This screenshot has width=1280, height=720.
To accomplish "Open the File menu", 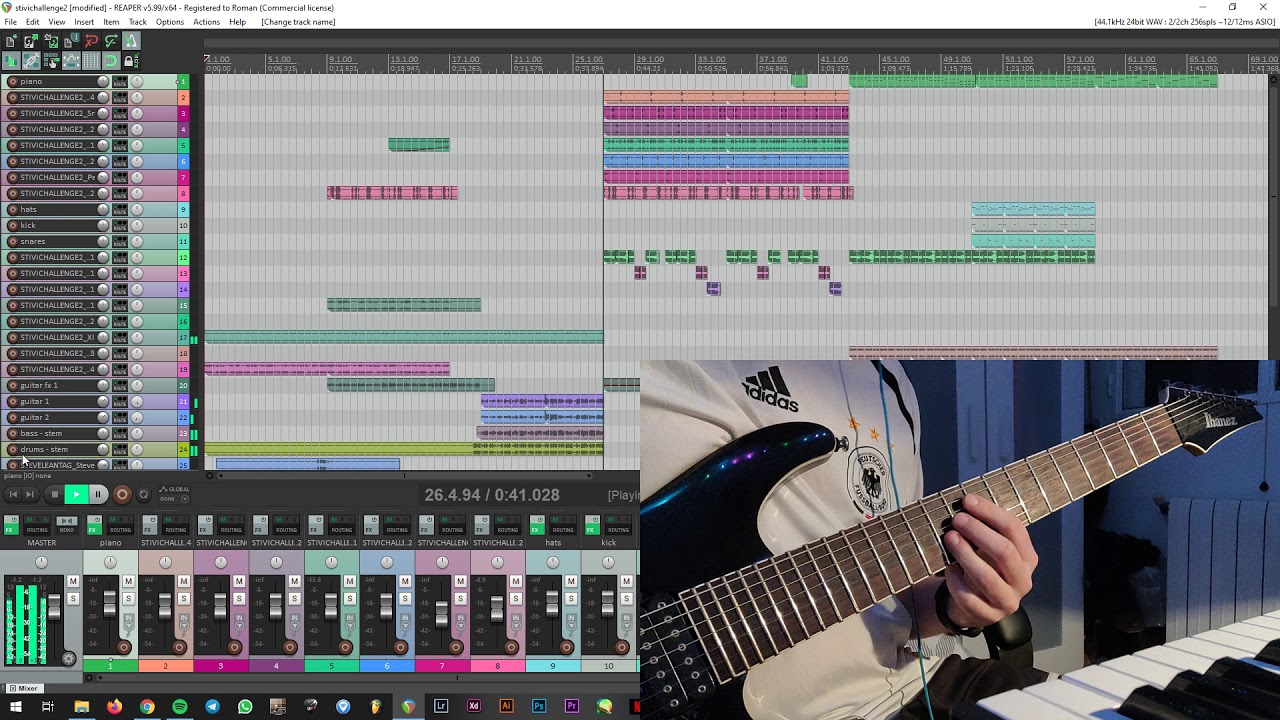I will [x=10, y=22].
